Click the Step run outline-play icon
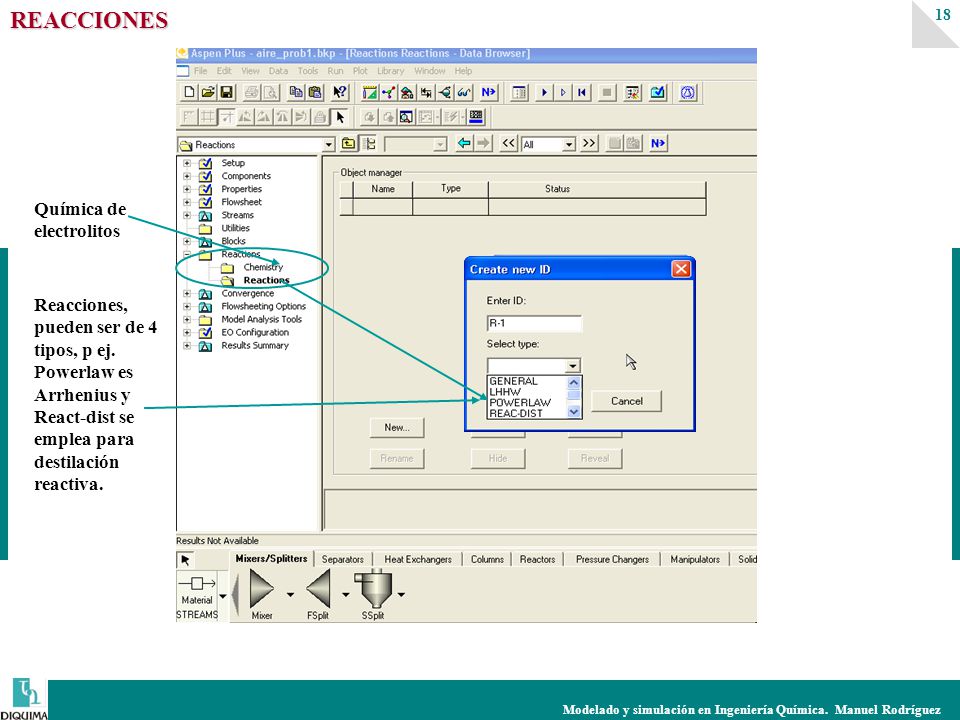This screenshot has width=960, height=720. [x=563, y=92]
